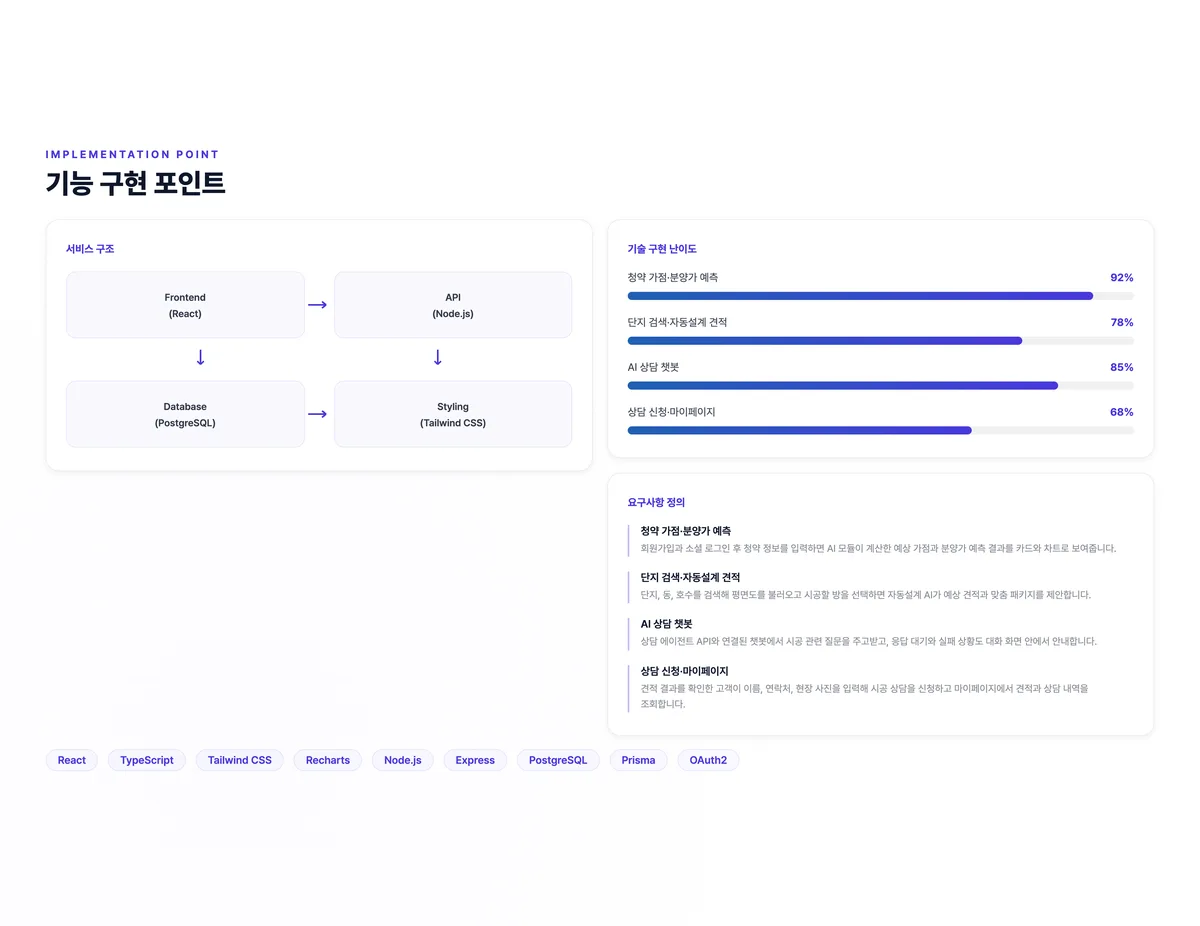Click the Node.js tag chip
Image resolution: width=1200 pixels, height=926 pixels.
coord(403,760)
